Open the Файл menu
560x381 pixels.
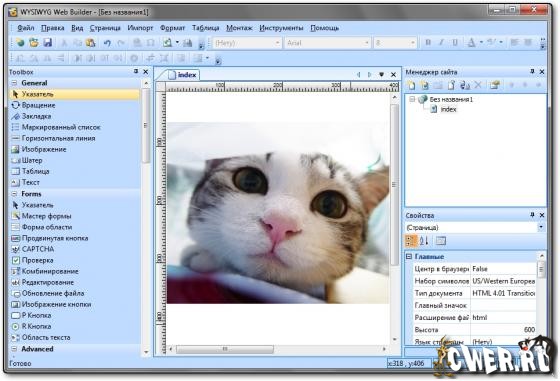25,28
